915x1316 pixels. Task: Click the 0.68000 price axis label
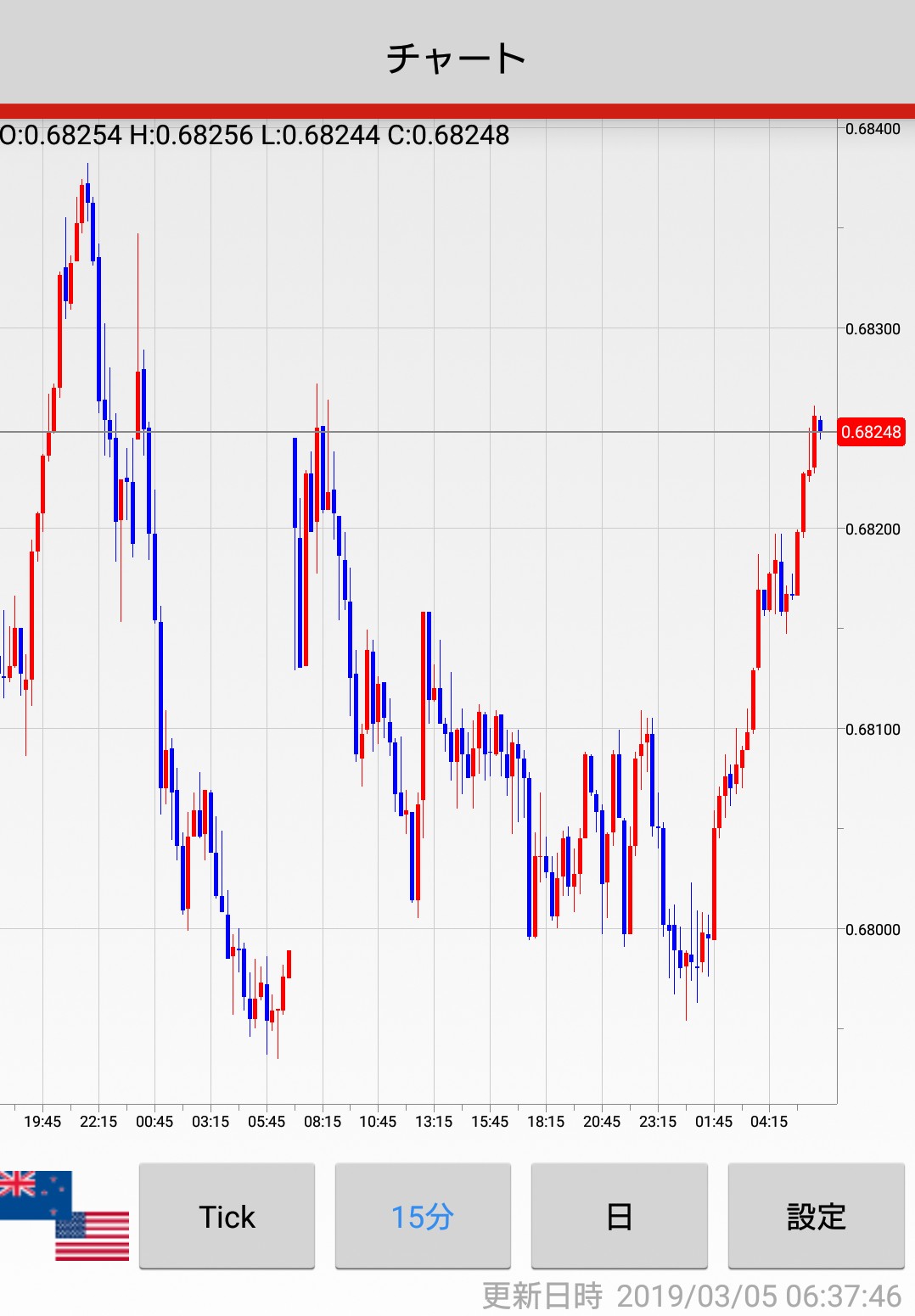[873, 929]
